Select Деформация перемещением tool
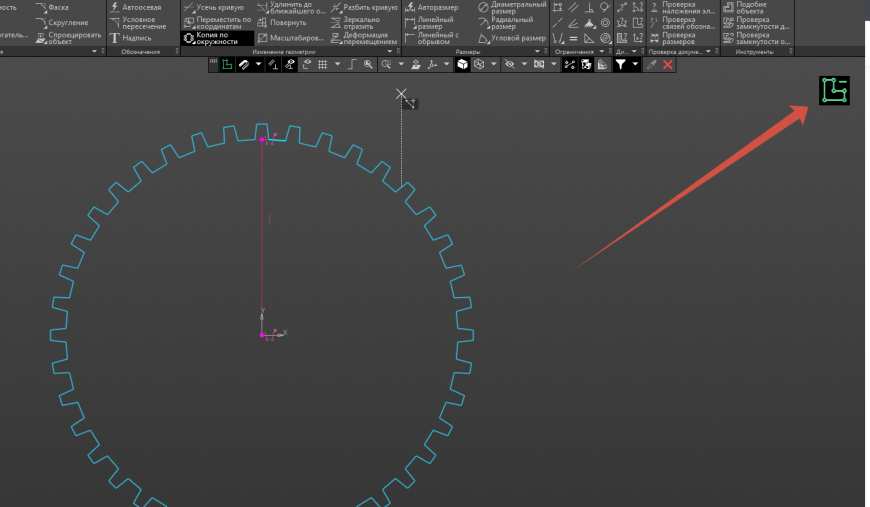Viewport: 870px width, 507px height. pos(364,38)
